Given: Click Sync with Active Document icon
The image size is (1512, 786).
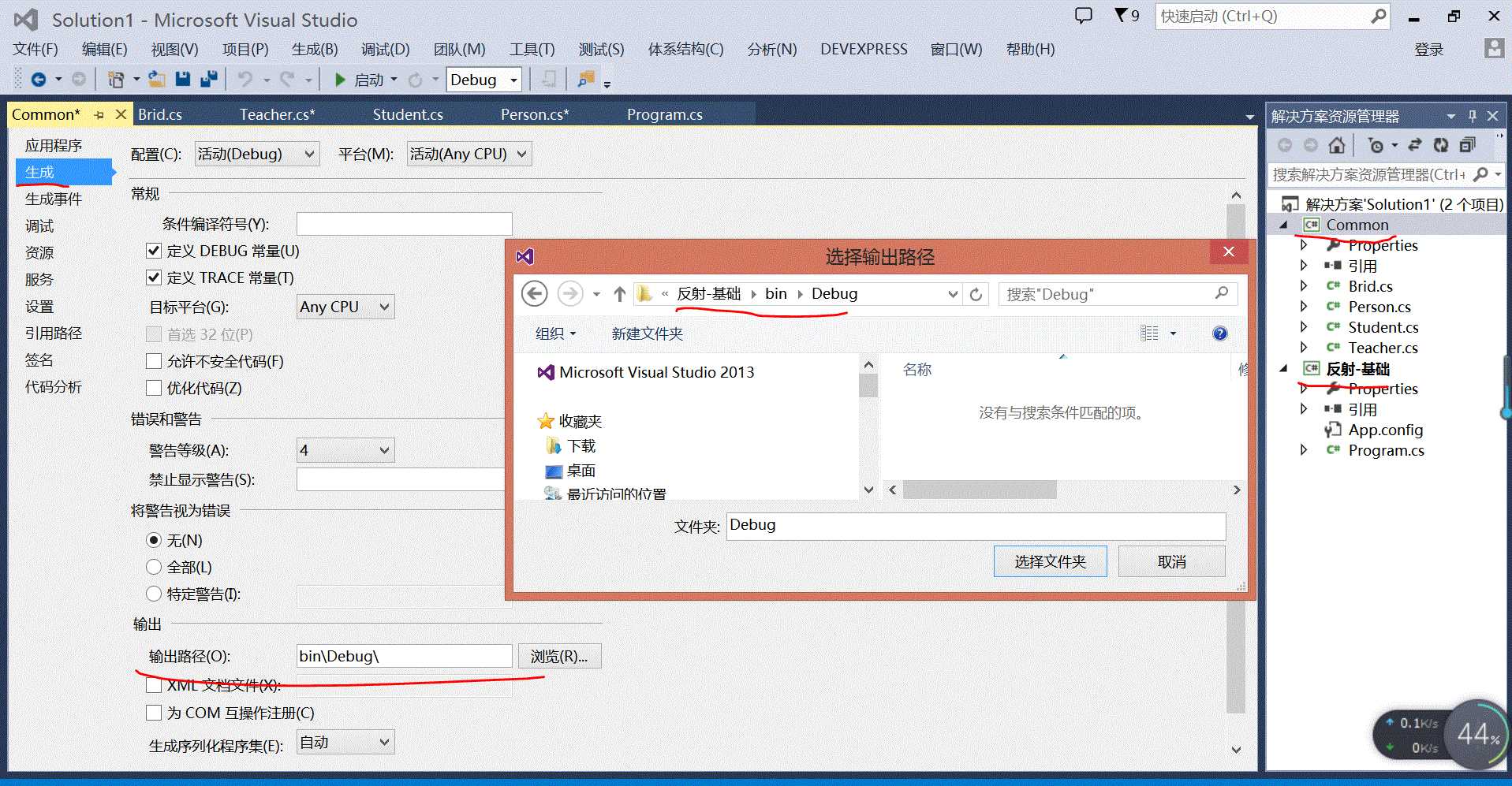Looking at the screenshot, I should [1415, 145].
